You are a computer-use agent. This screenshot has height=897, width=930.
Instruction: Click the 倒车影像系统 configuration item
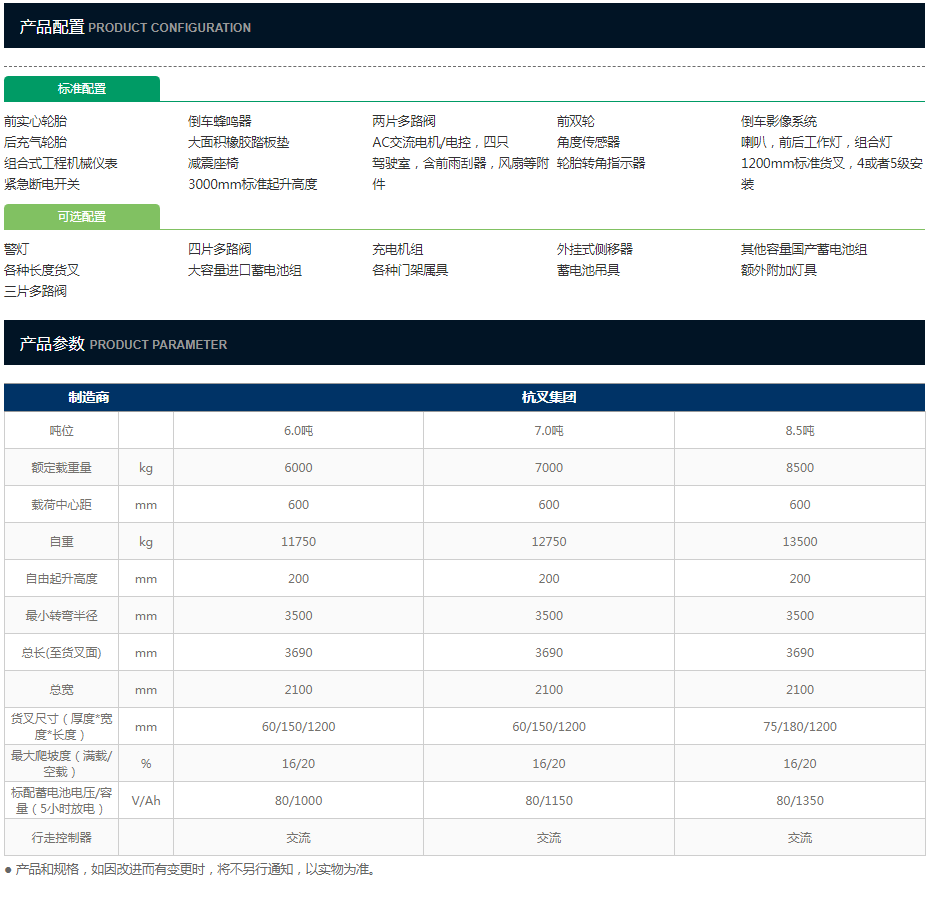(x=779, y=121)
